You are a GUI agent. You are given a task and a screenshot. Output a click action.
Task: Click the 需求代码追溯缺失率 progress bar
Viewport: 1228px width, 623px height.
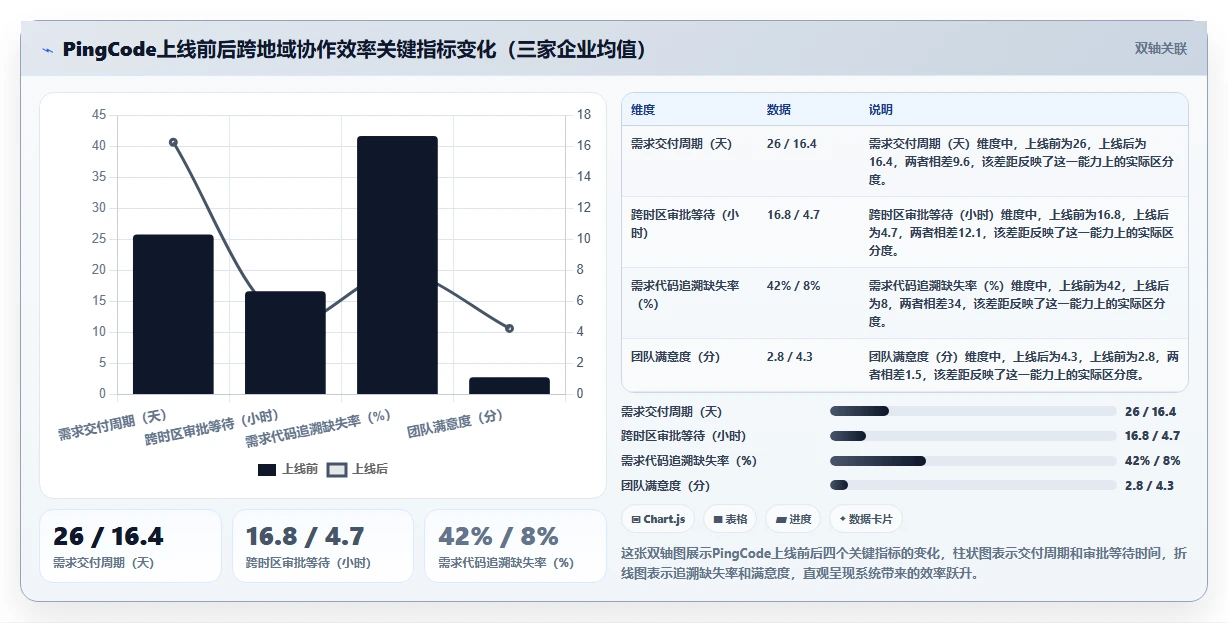pyautogui.click(x=973, y=460)
